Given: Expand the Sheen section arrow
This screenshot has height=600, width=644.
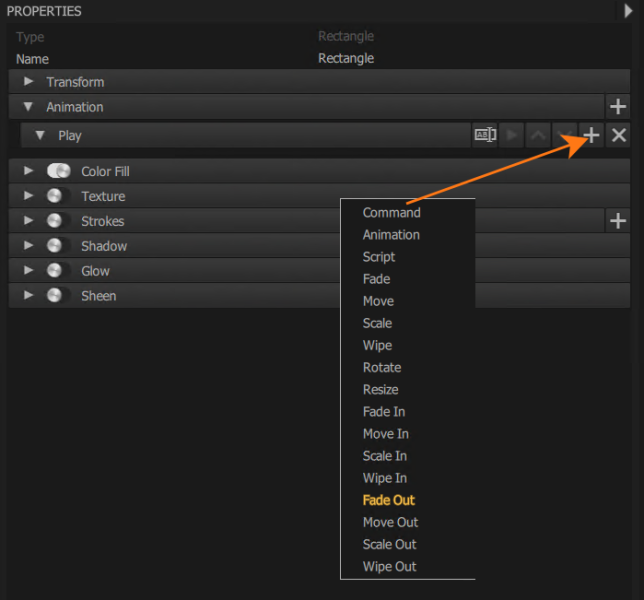Looking at the screenshot, I should click(28, 295).
